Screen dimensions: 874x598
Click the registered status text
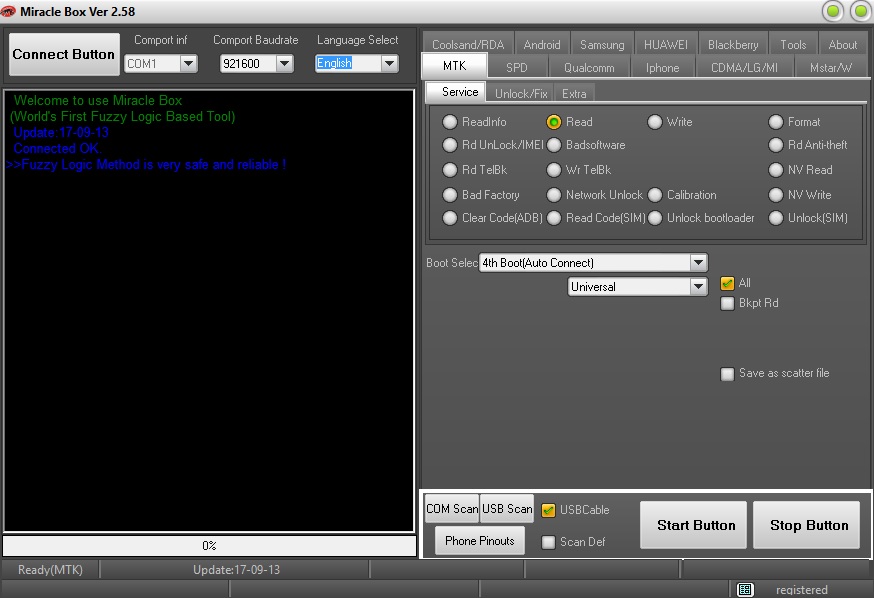[802, 590]
